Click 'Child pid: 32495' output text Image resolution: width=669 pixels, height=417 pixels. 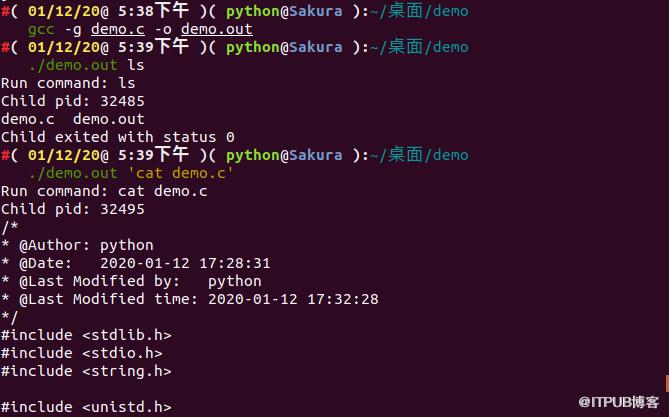[73, 209]
